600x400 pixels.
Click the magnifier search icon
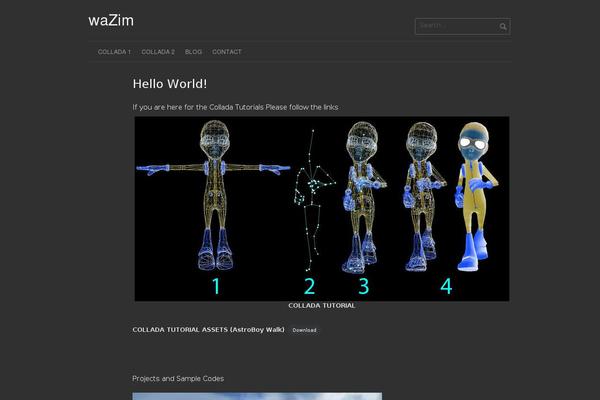[x=503, y=26]
